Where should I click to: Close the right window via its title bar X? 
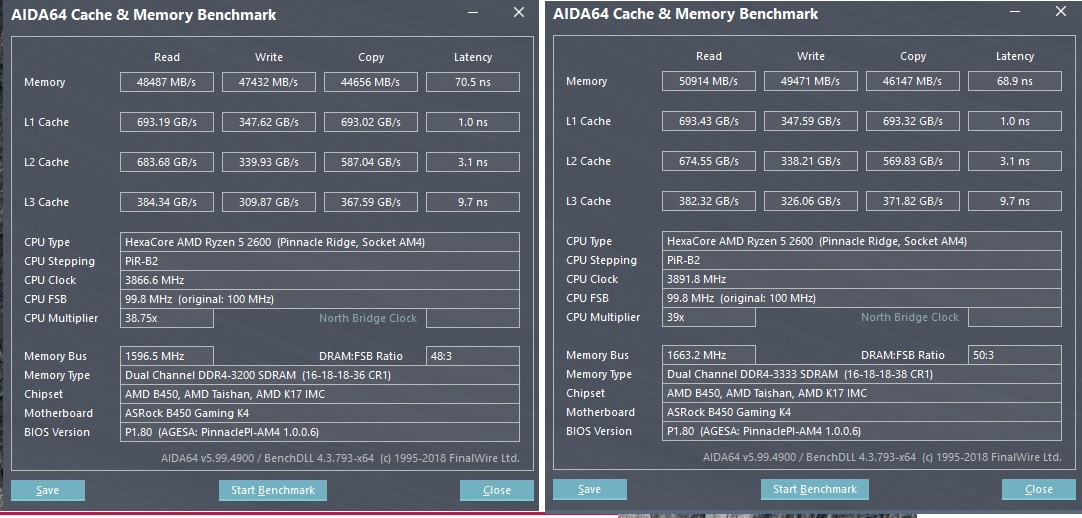pos(1061,12)
